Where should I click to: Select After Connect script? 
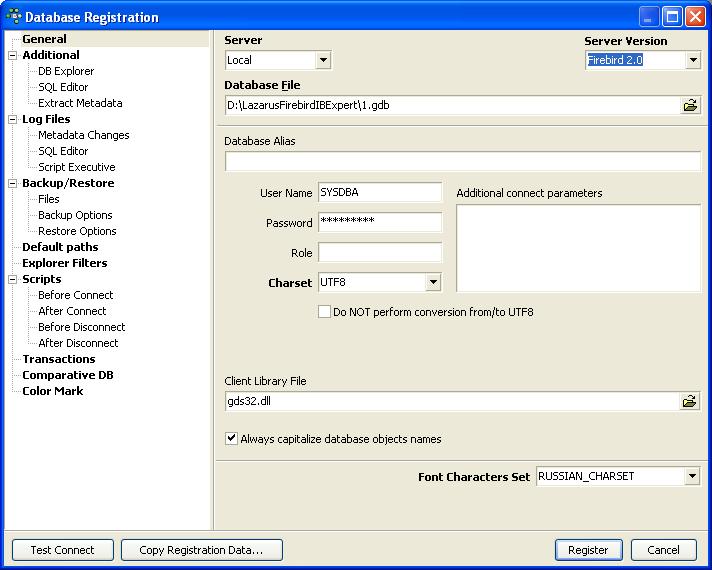point(72,311)
